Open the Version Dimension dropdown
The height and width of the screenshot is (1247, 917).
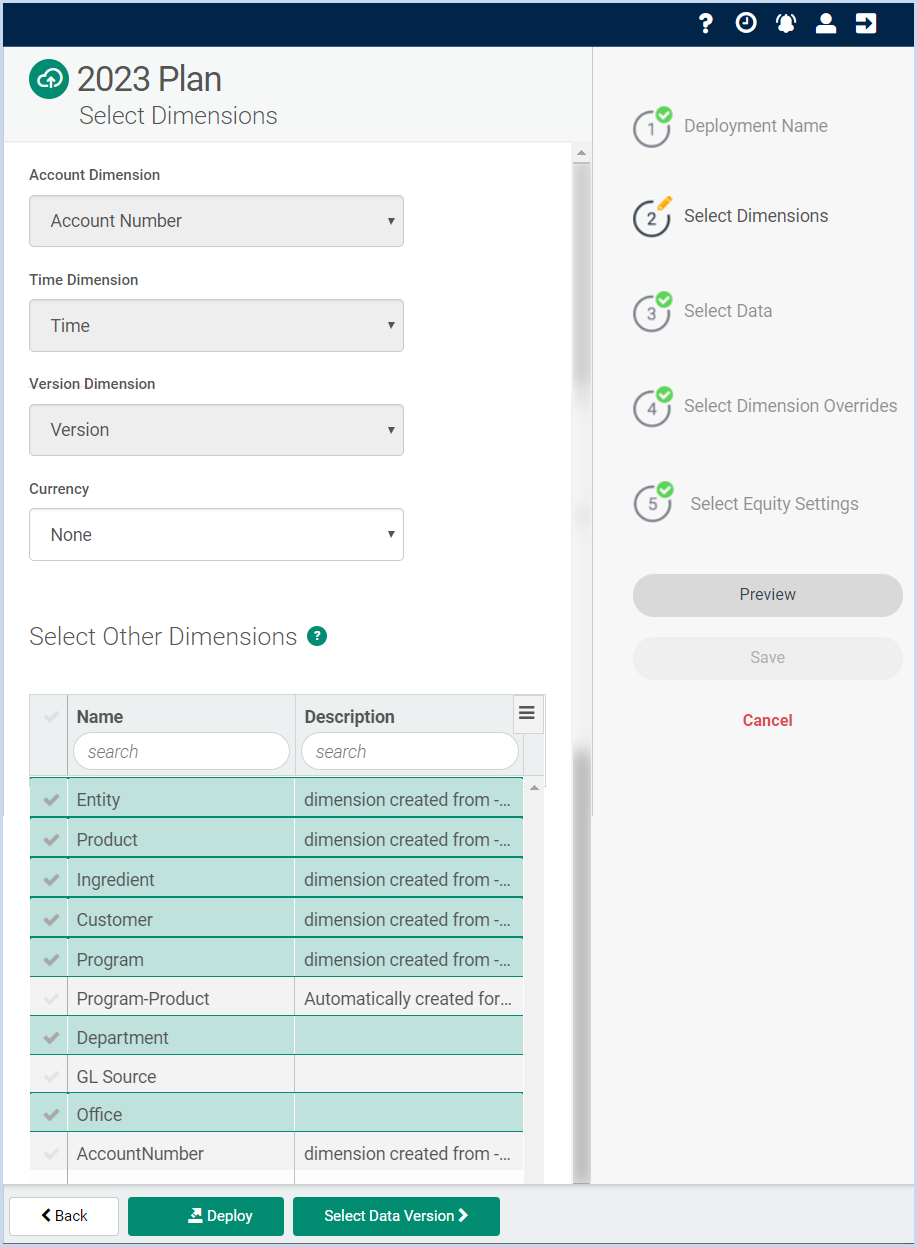click(x=216, y=430)
